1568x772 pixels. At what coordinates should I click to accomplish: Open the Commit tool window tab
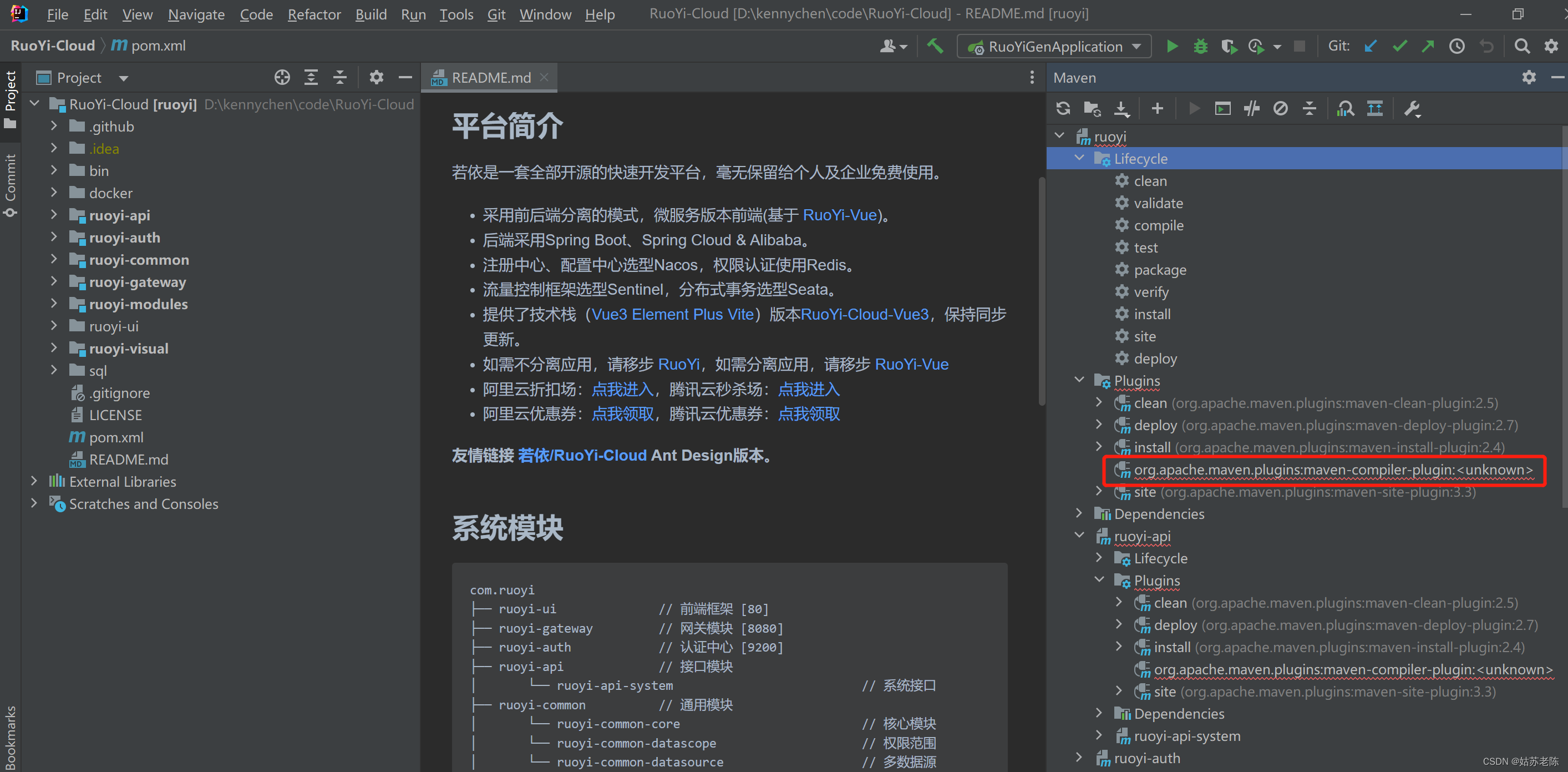(11, 185)
